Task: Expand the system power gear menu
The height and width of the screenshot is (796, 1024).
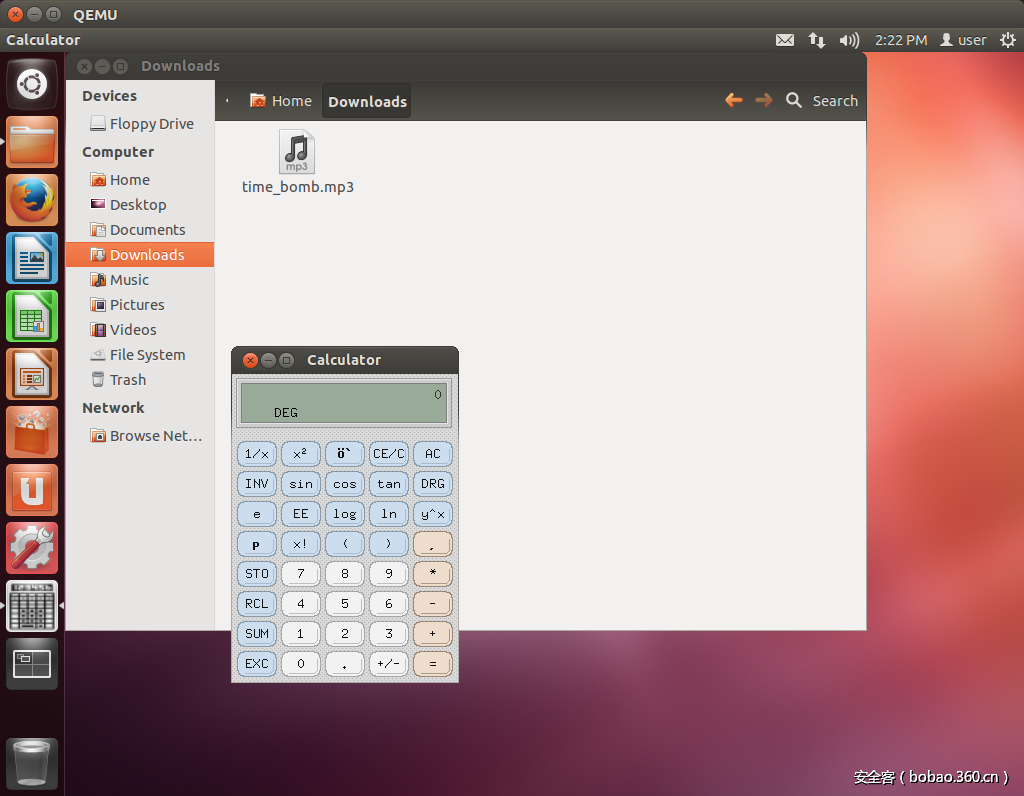Action: coord(1007,40)
